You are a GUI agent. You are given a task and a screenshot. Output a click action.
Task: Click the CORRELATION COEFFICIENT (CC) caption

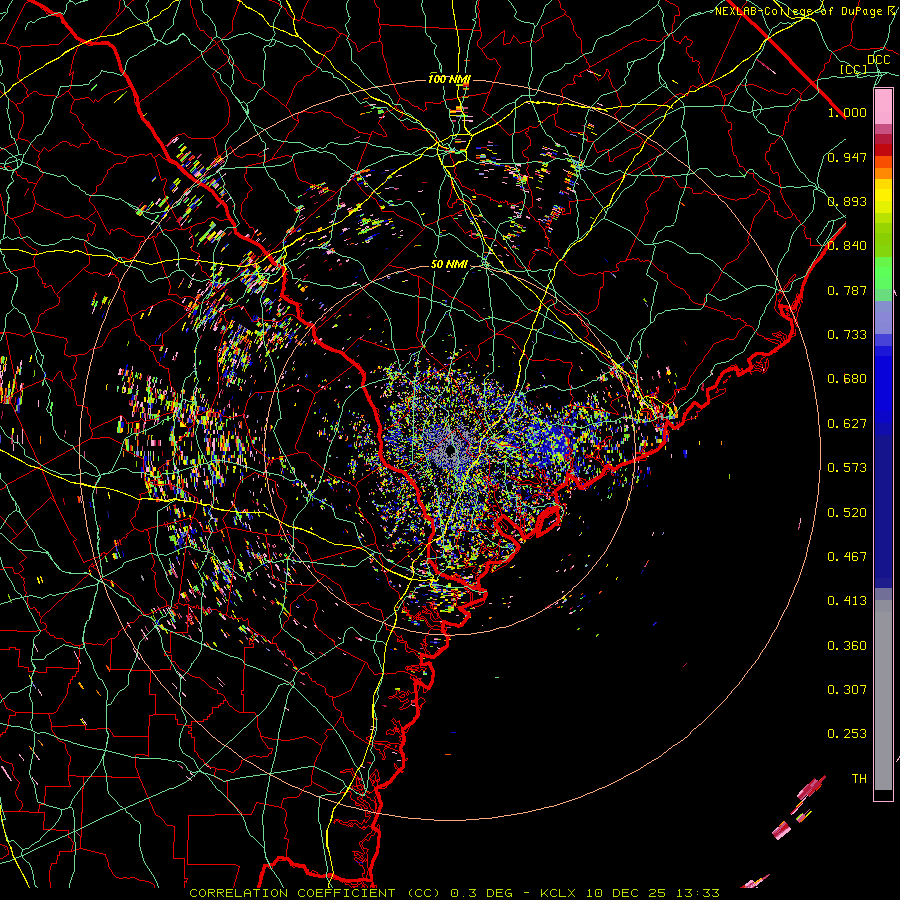pyautogui.click(x=315, y=893)
